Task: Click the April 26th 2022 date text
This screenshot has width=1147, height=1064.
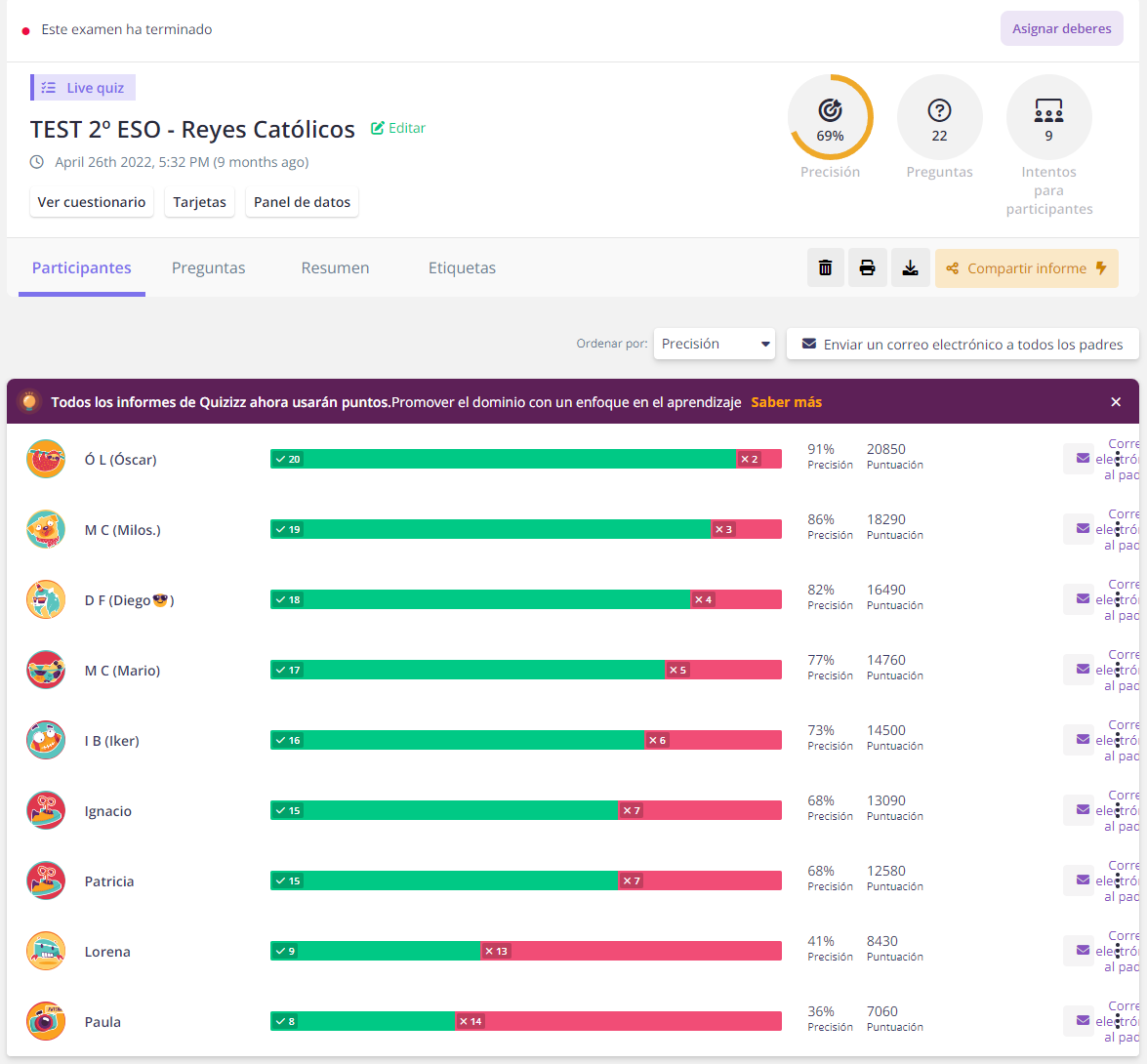Action: coord(182,162)
